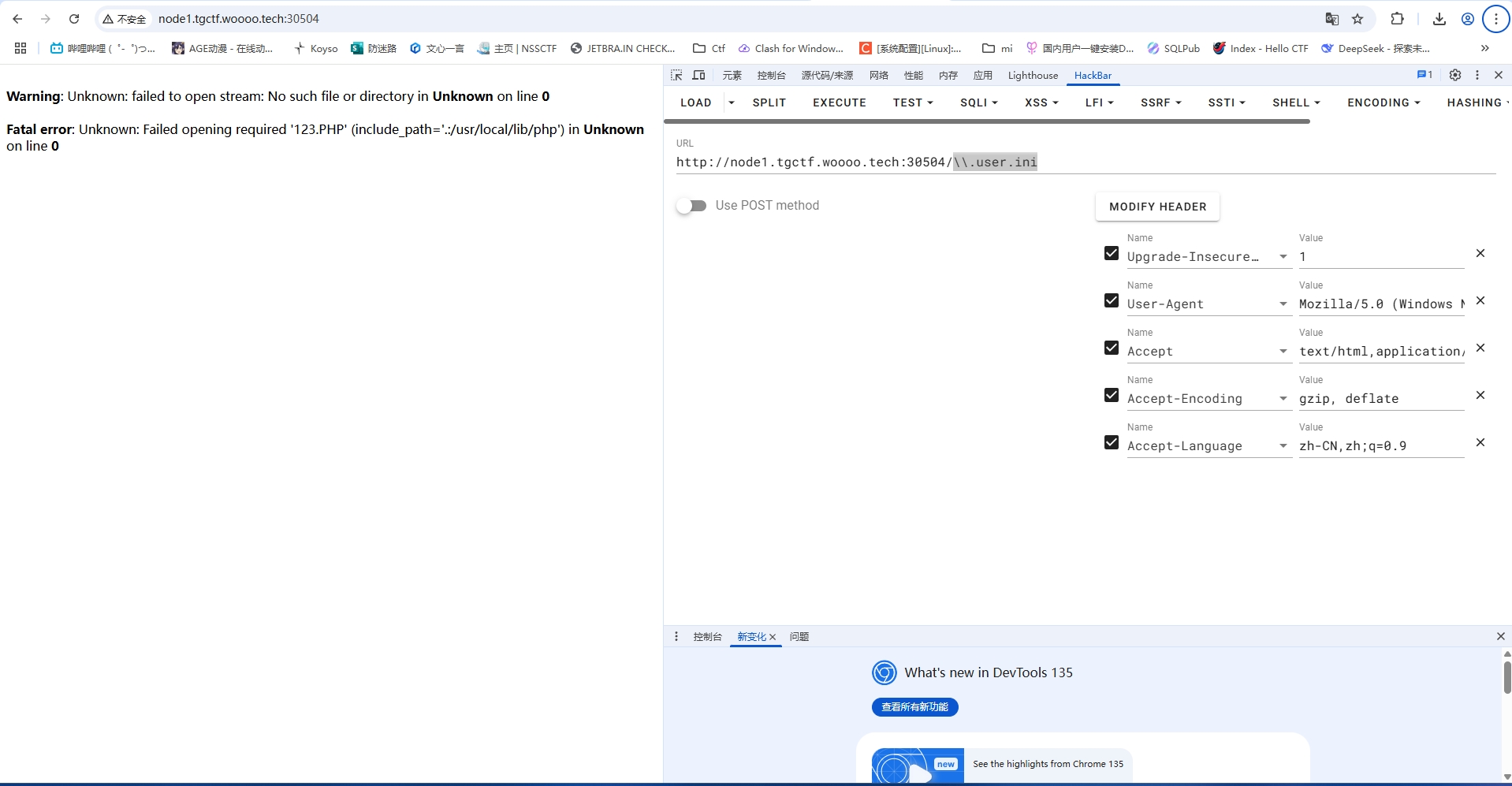The height and width of the screenshot is (786, 1512).
Task: Remove the Accept-Encoding header row
Action: click(1480, 395)
